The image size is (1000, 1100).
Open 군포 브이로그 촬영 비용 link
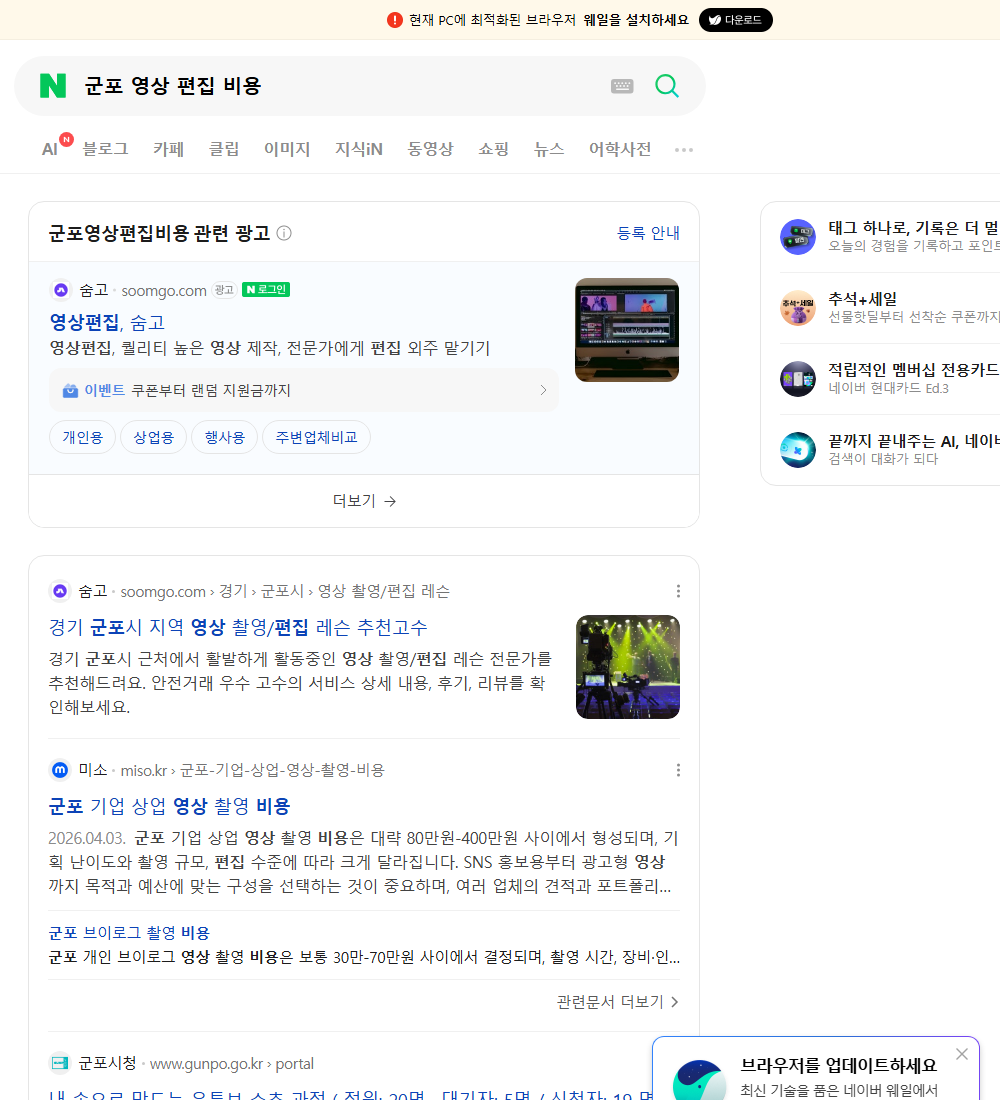click(x=129, y=932)
